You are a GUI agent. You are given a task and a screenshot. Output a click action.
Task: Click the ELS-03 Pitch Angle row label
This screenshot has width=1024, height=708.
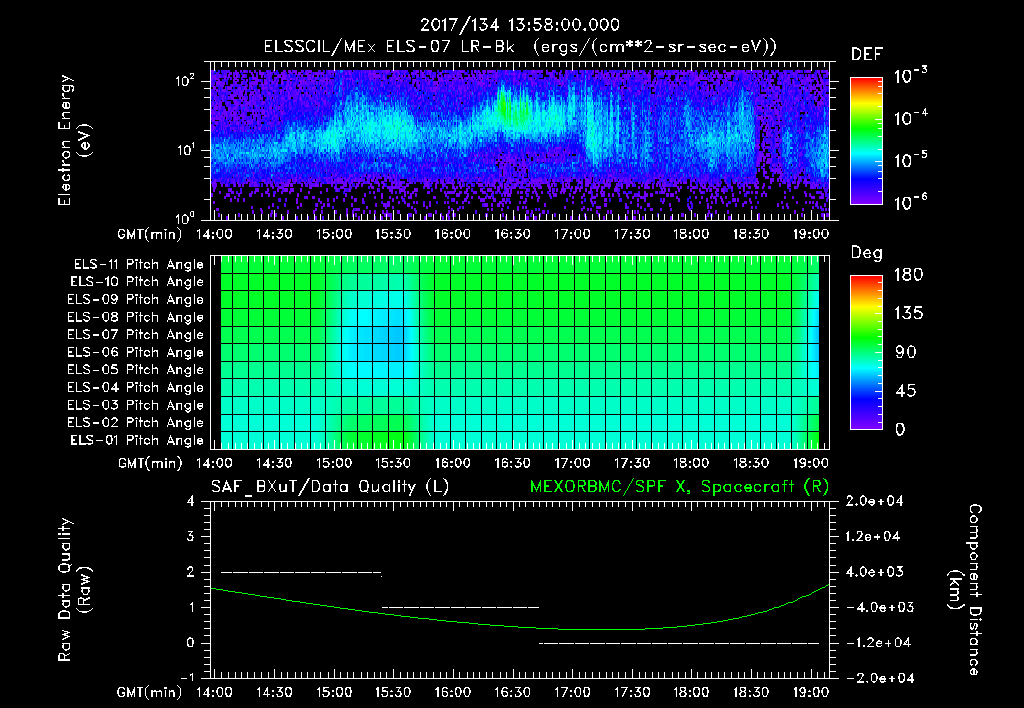coord(136,405)
